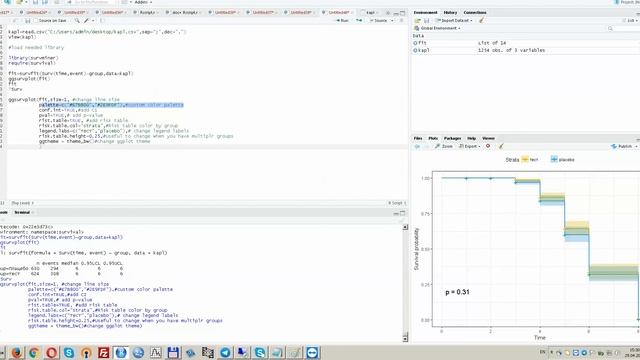Click the console vertical scrollbar up arrow

pos(405,227)
